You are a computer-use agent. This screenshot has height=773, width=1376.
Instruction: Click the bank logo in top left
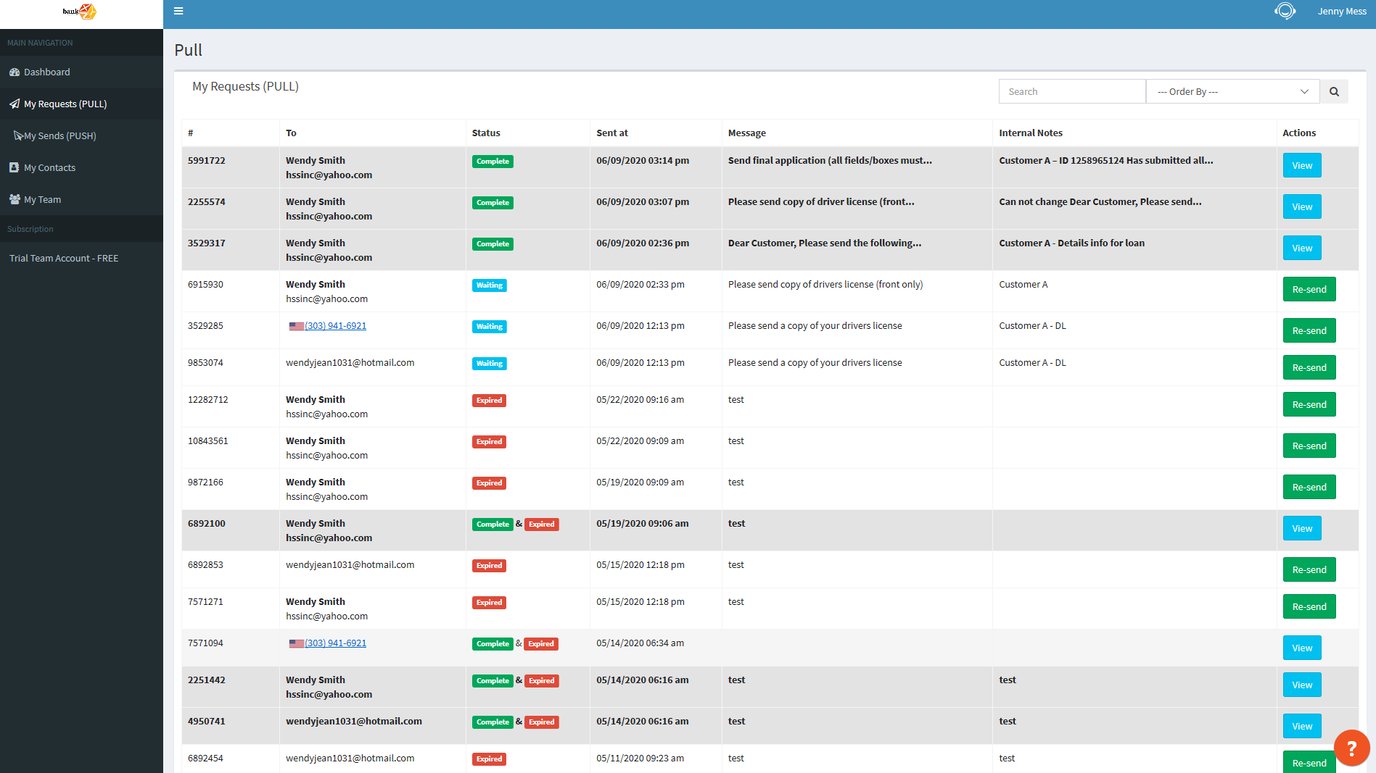pos(79,13)
